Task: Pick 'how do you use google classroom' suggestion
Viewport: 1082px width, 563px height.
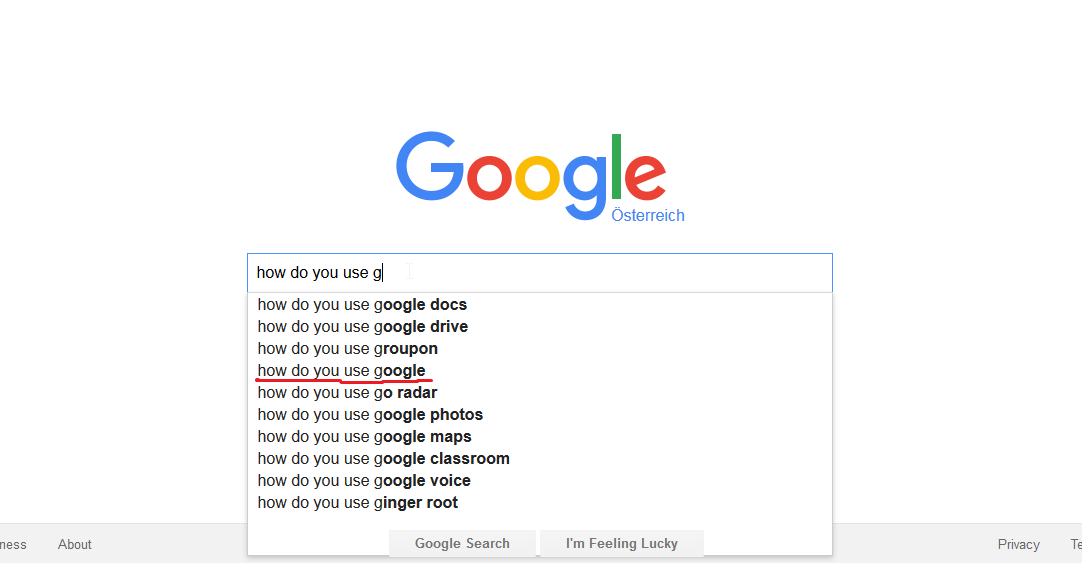Action: point(540,459)
